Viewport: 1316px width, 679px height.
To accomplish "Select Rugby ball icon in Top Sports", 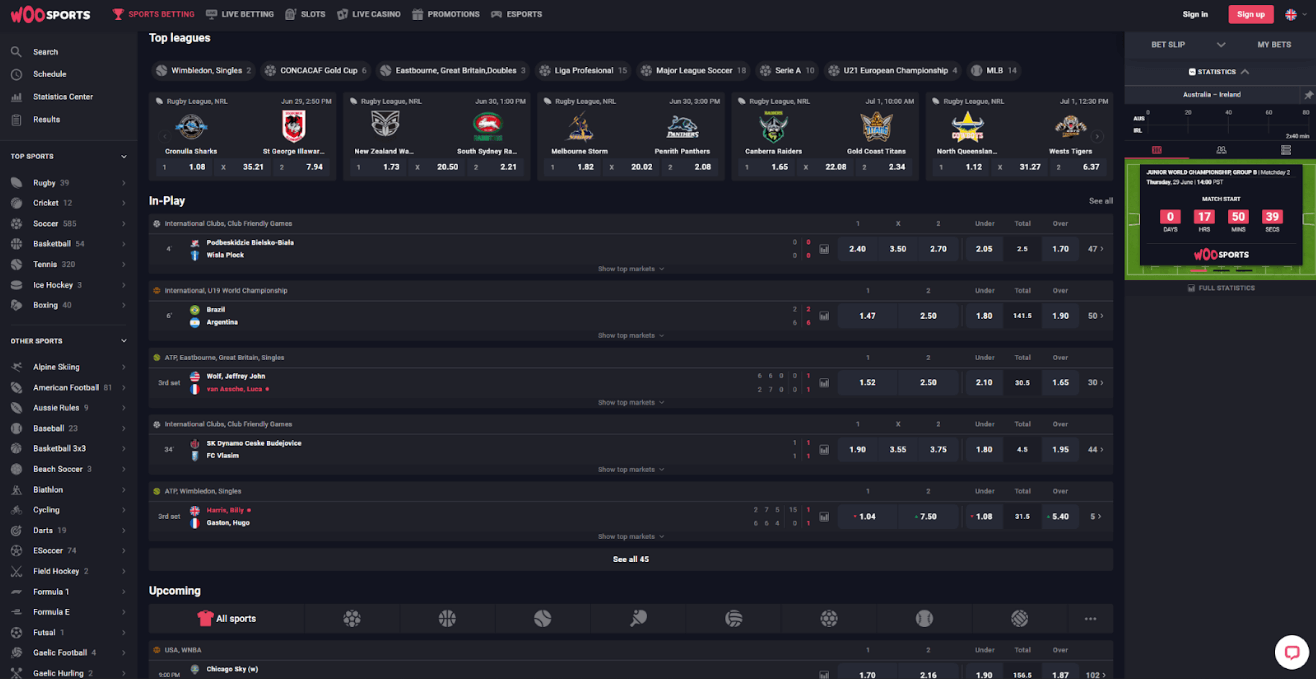I will pyautogui.click(x=16, y=183).
